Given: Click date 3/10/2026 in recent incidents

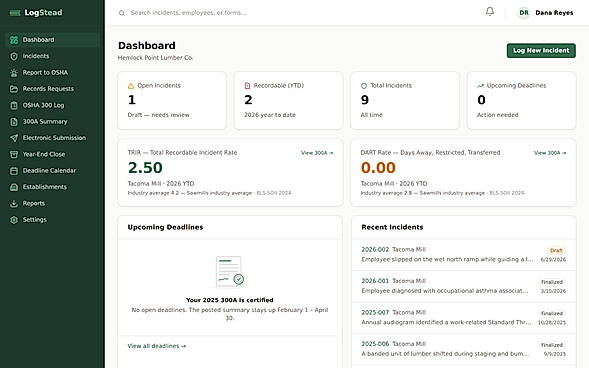Looking at the screenshot, I should tap(553, 291).
